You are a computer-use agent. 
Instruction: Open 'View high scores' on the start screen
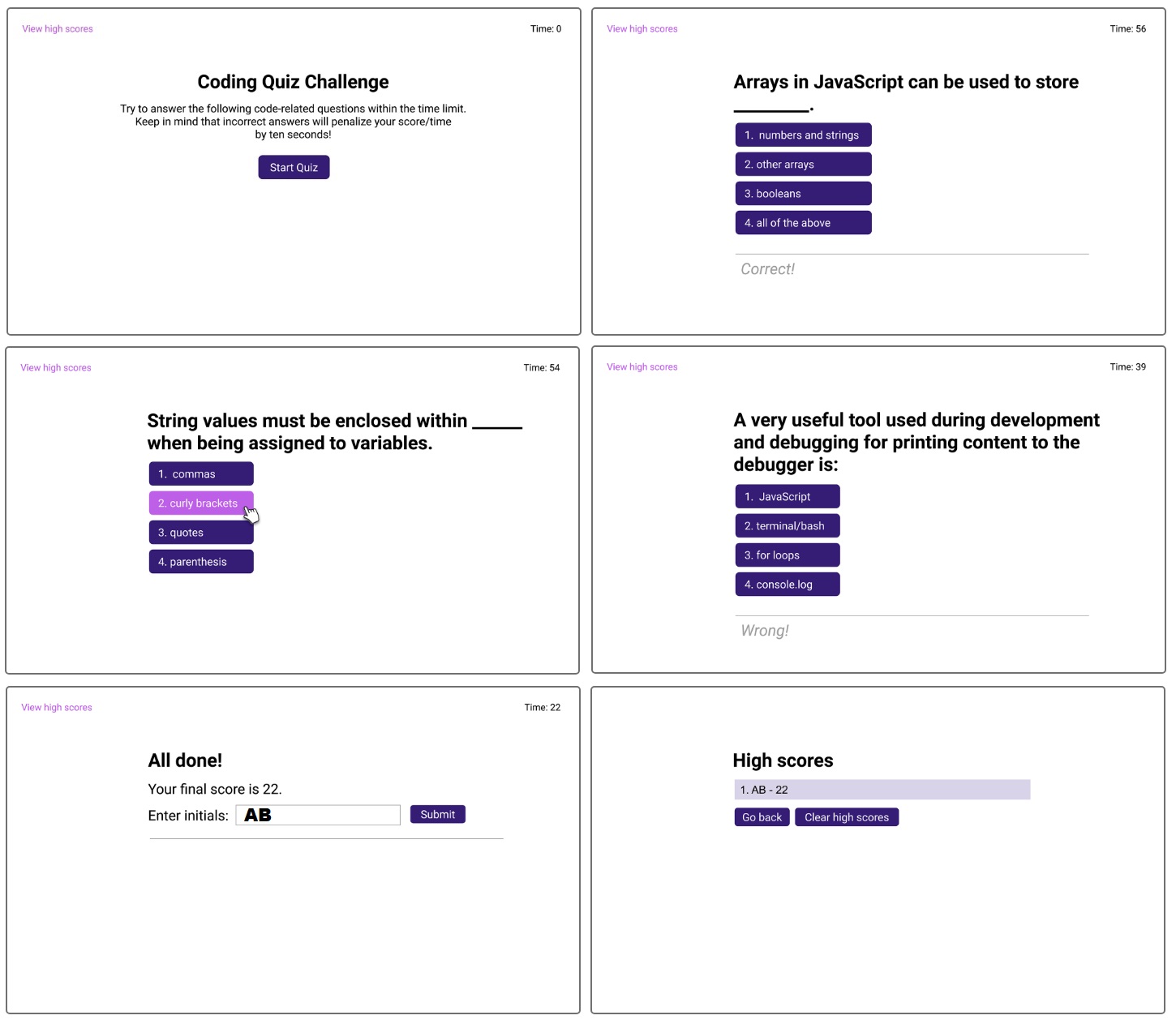[x=58, y=29]
